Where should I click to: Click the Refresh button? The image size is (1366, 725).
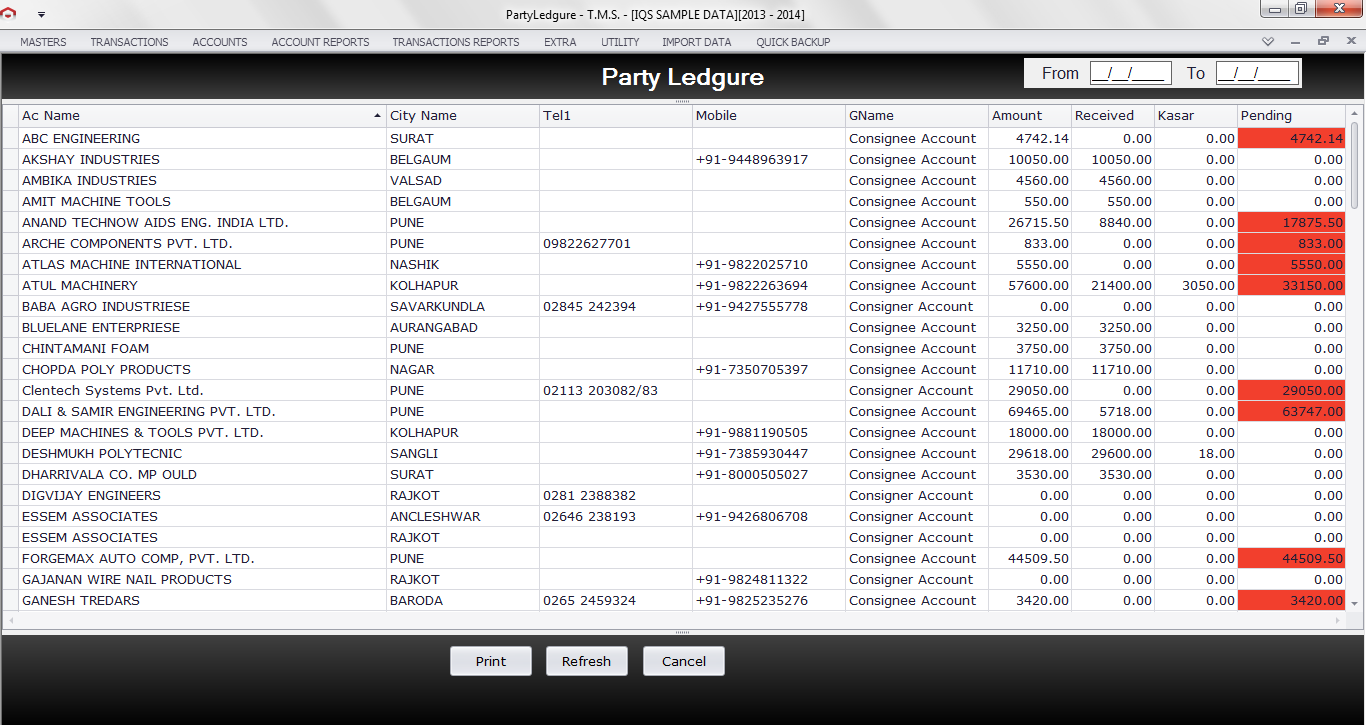coord(586,661)
